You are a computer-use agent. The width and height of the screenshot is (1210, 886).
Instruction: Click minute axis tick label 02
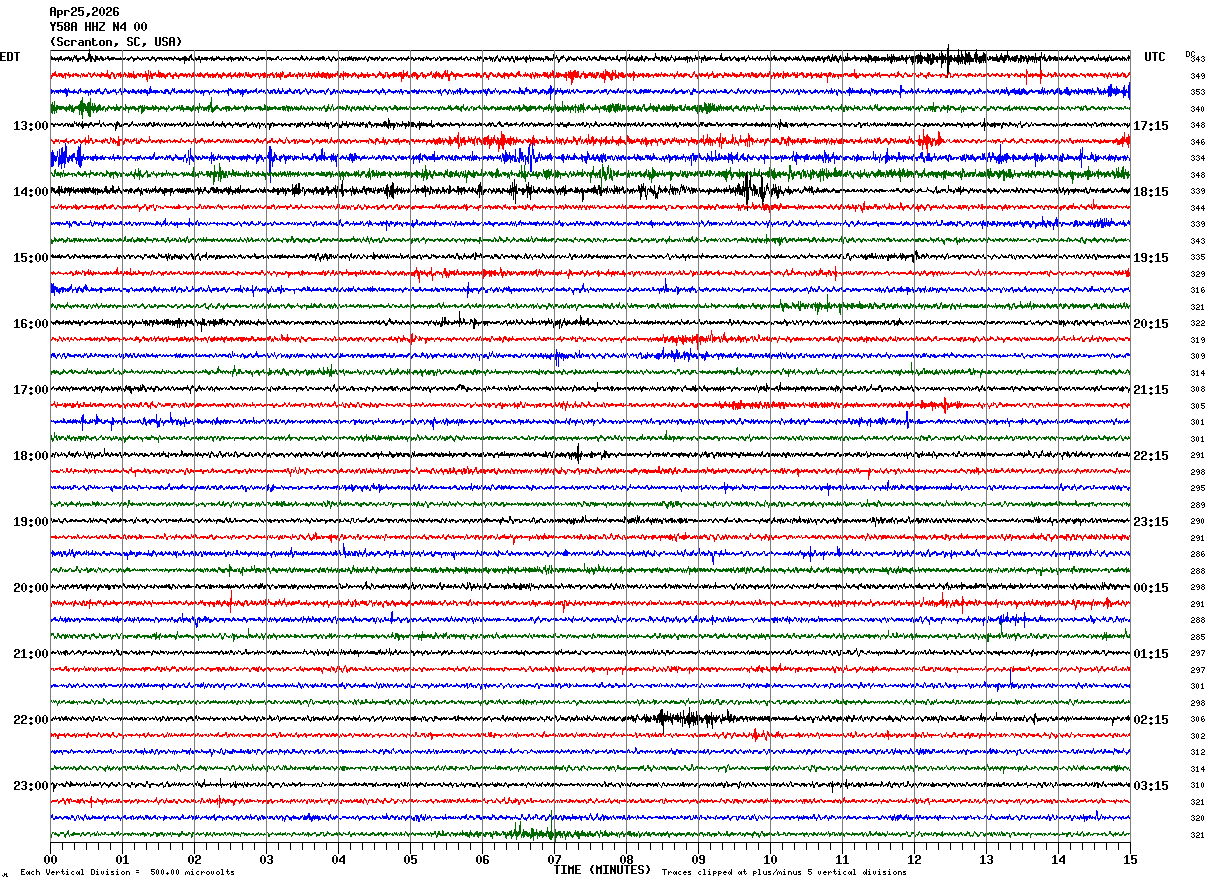click(194, 859)
